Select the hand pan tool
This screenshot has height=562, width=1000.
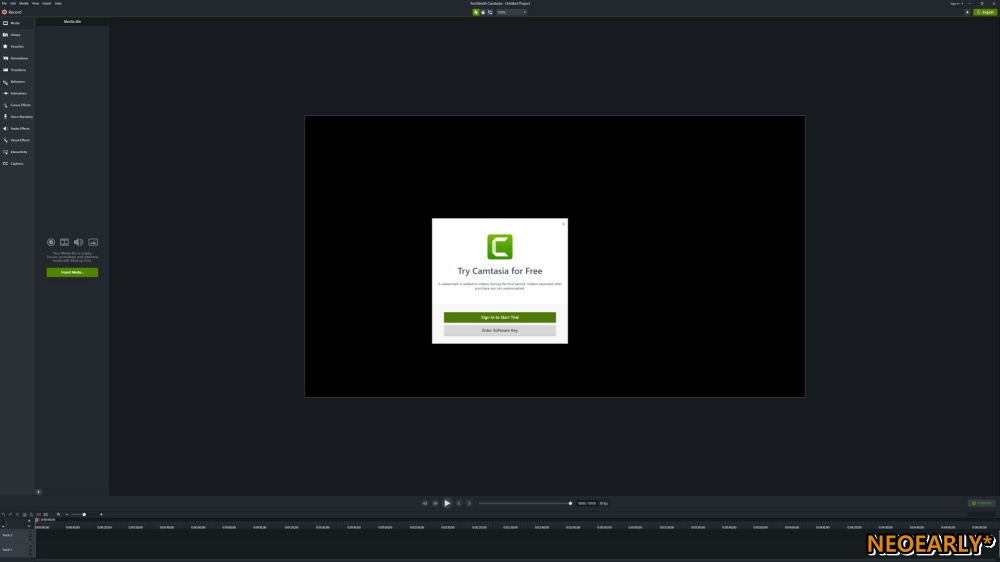pyautogui.click(x=483, y=12)
